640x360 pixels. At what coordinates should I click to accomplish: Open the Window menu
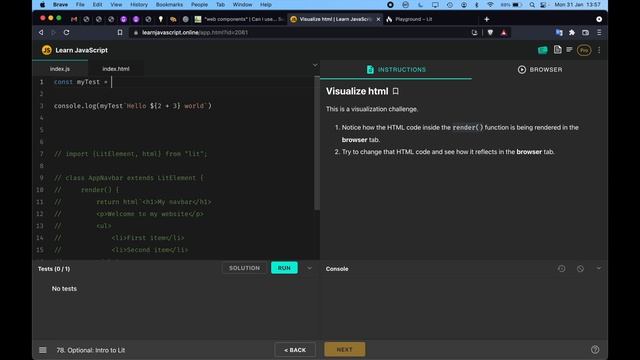[x=242, y=4]
